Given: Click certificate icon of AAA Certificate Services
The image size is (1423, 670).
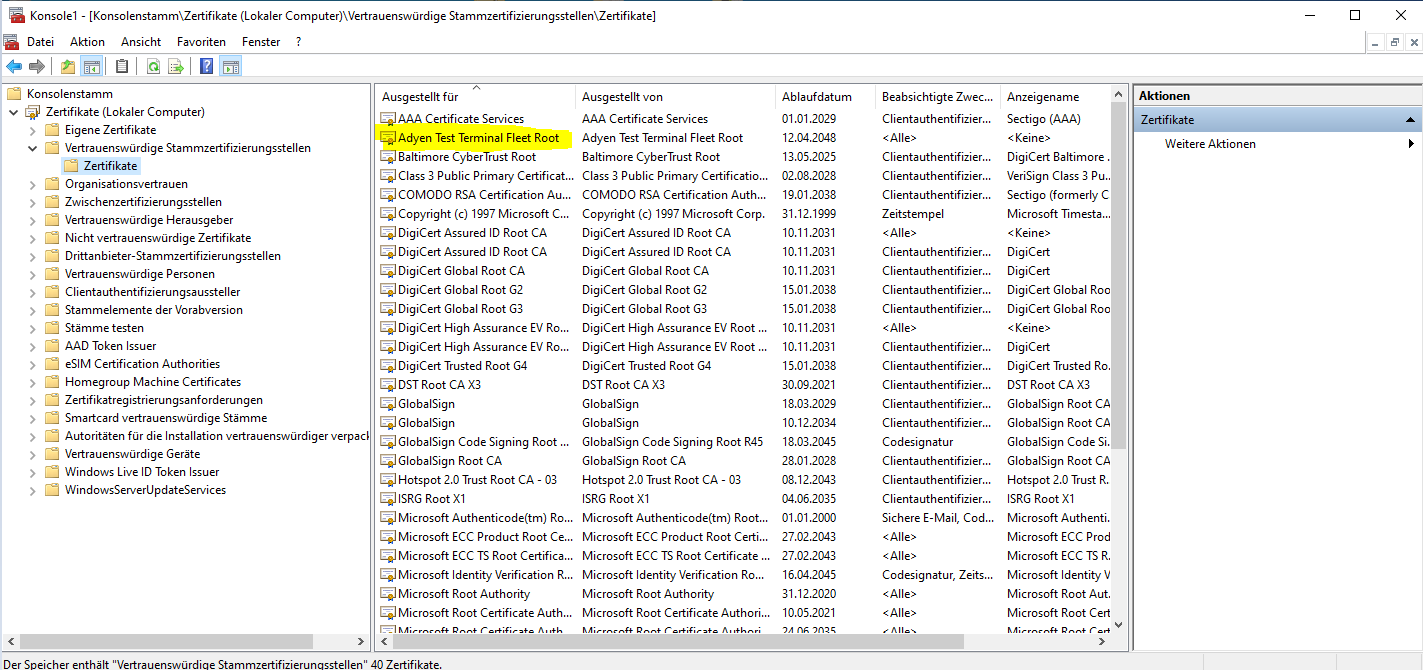Looking at the screenshot, I should 388,119.
